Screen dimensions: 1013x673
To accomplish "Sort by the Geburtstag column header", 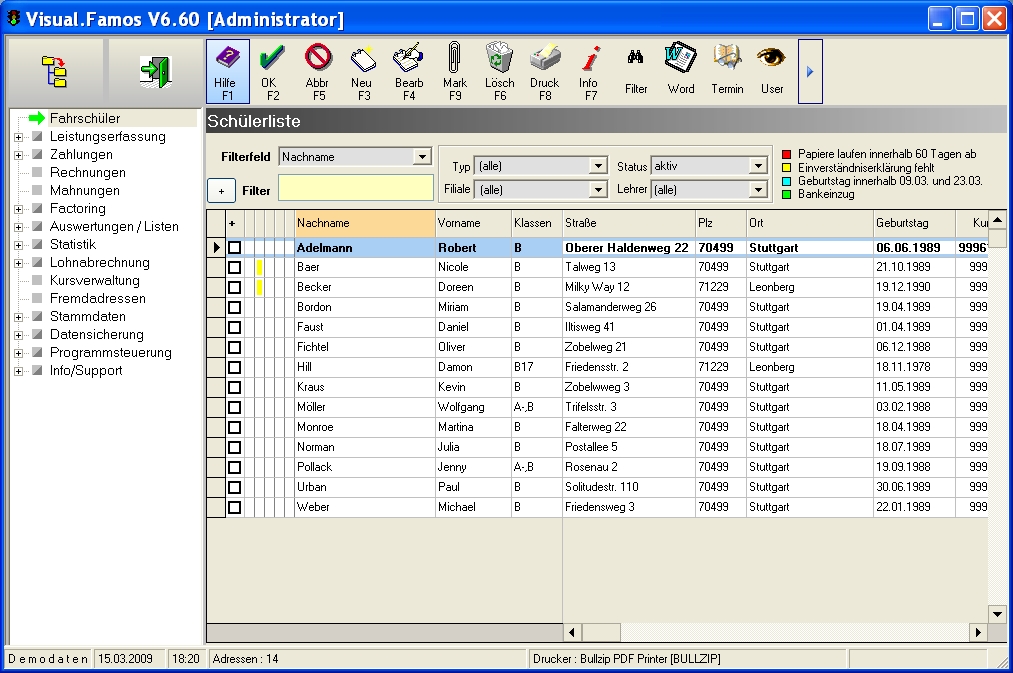I will [x=913, y=223].
